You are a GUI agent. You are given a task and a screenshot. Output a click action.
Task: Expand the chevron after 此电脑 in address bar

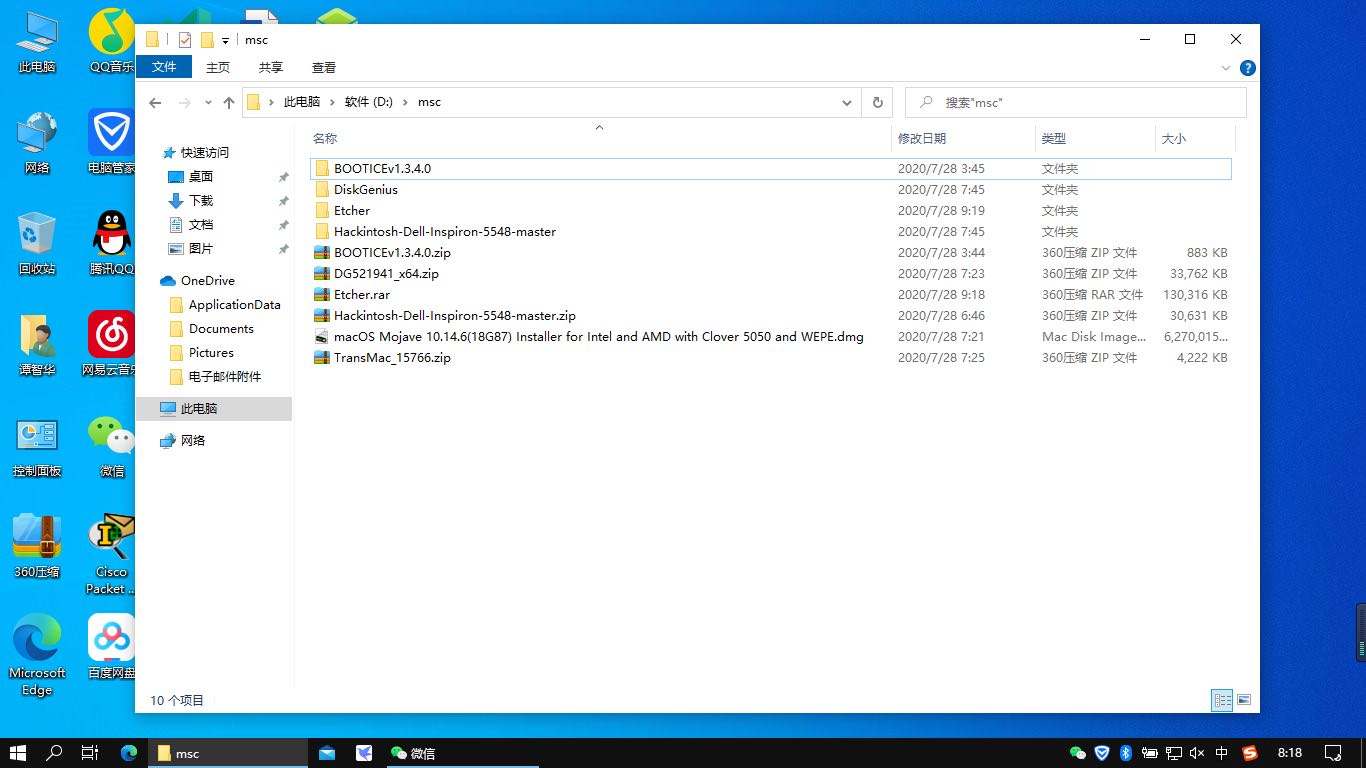[x=332, y=102]
